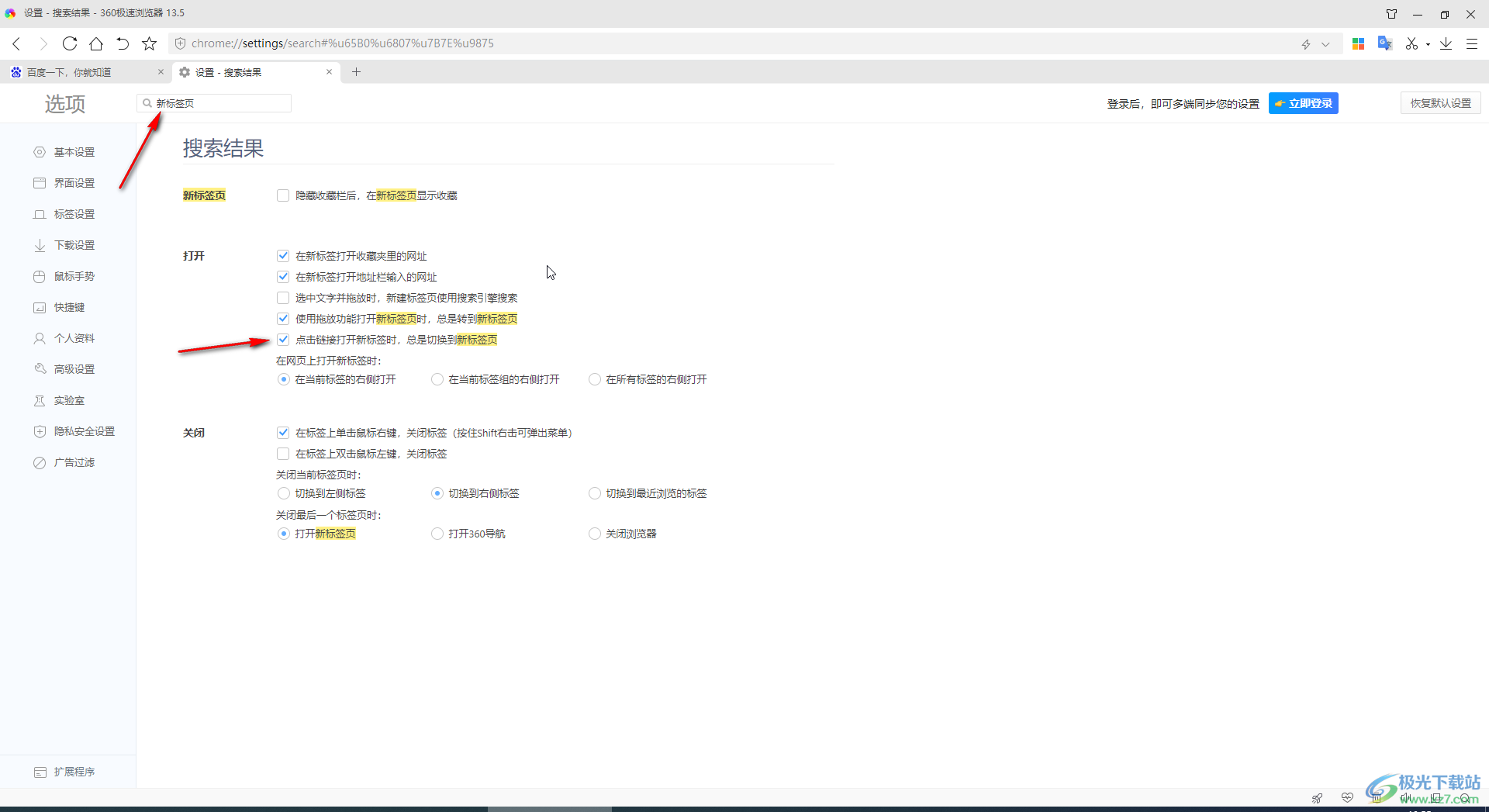This screenshot has width=1489, height=812.
Task: Close the 百度一下 tab
Action: coord(161,72)
